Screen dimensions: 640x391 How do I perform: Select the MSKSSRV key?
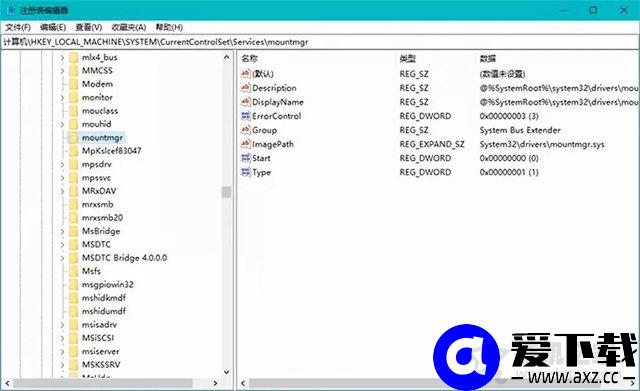[x=101, y=365]
